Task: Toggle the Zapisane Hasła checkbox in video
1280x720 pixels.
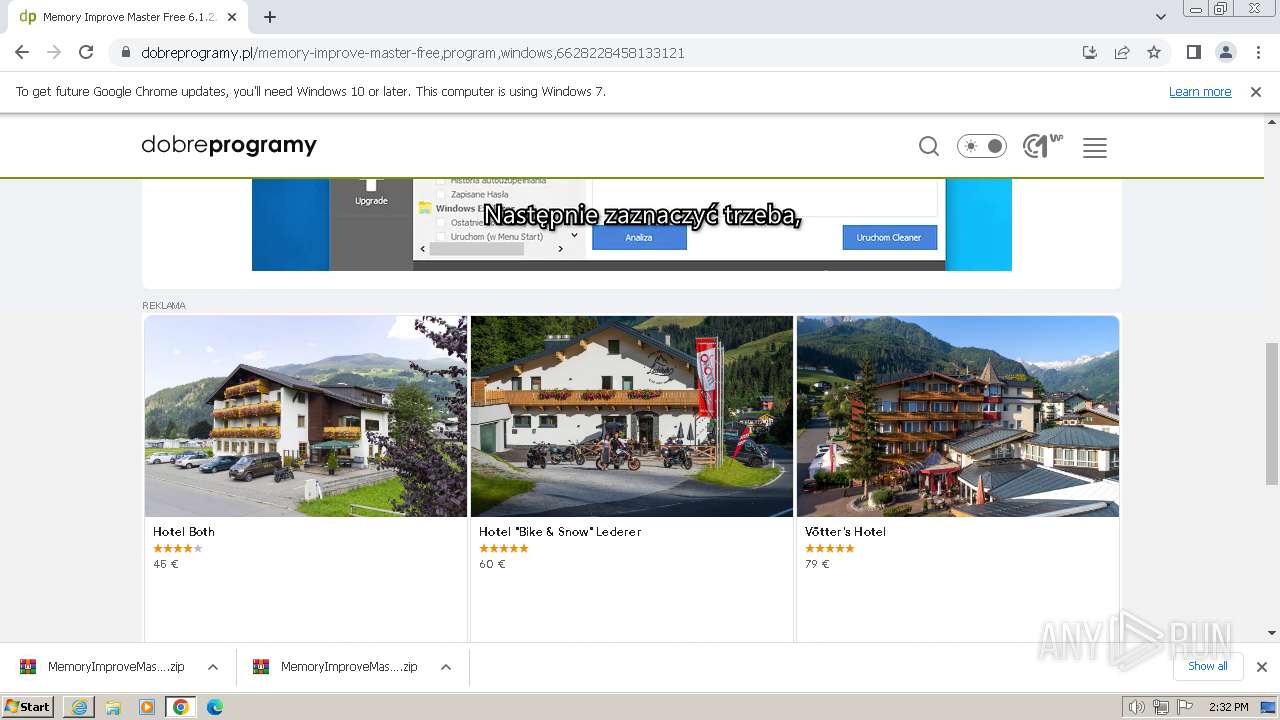Action: point(442,194)
